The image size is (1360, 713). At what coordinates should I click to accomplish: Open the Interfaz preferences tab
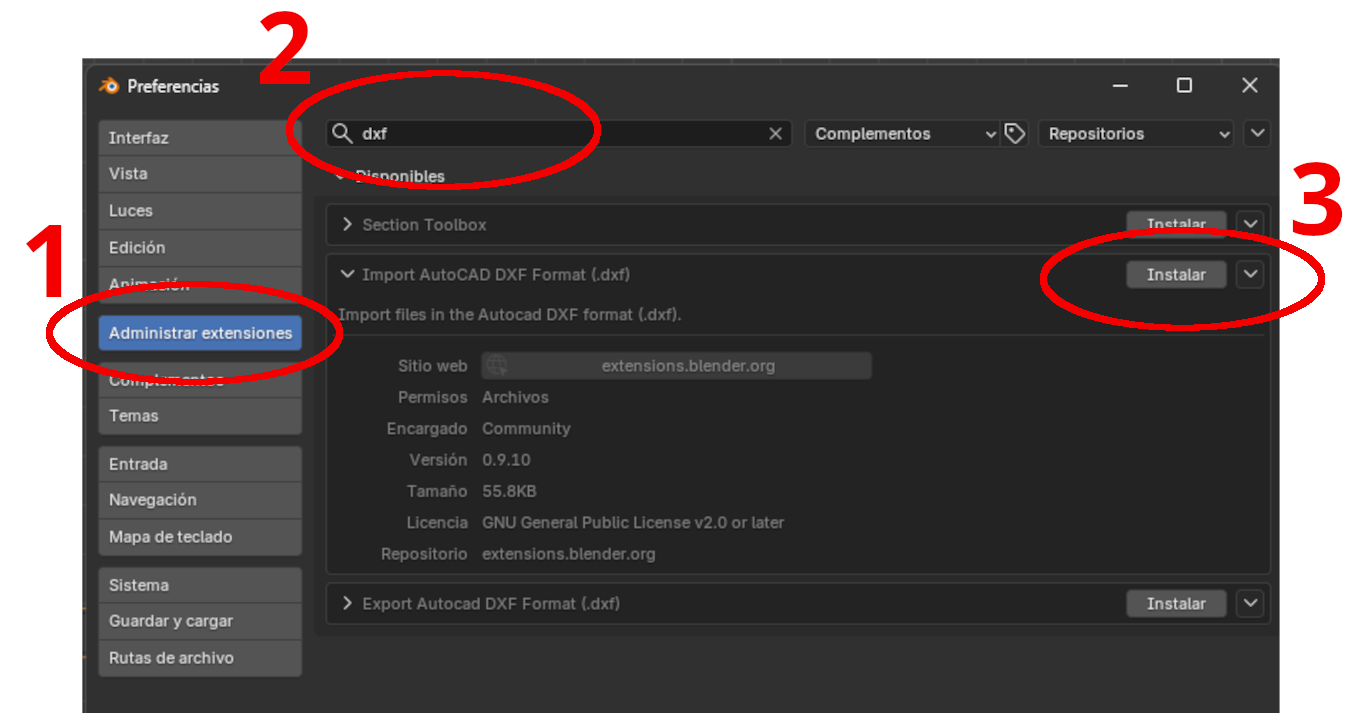pyautogui.click(x=200, y=138)
